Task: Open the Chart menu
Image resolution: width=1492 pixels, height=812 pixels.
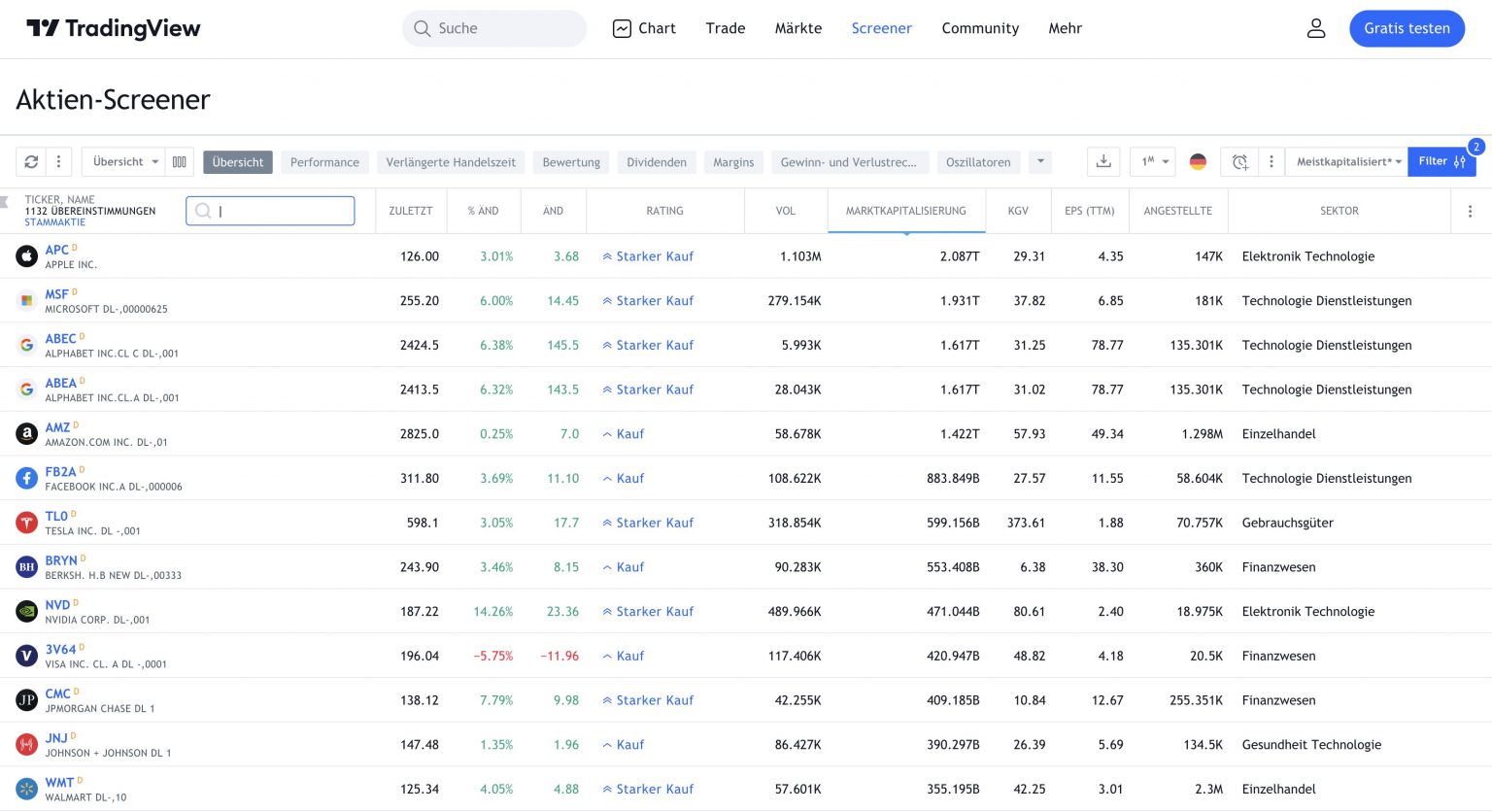Action: [644, 28]
